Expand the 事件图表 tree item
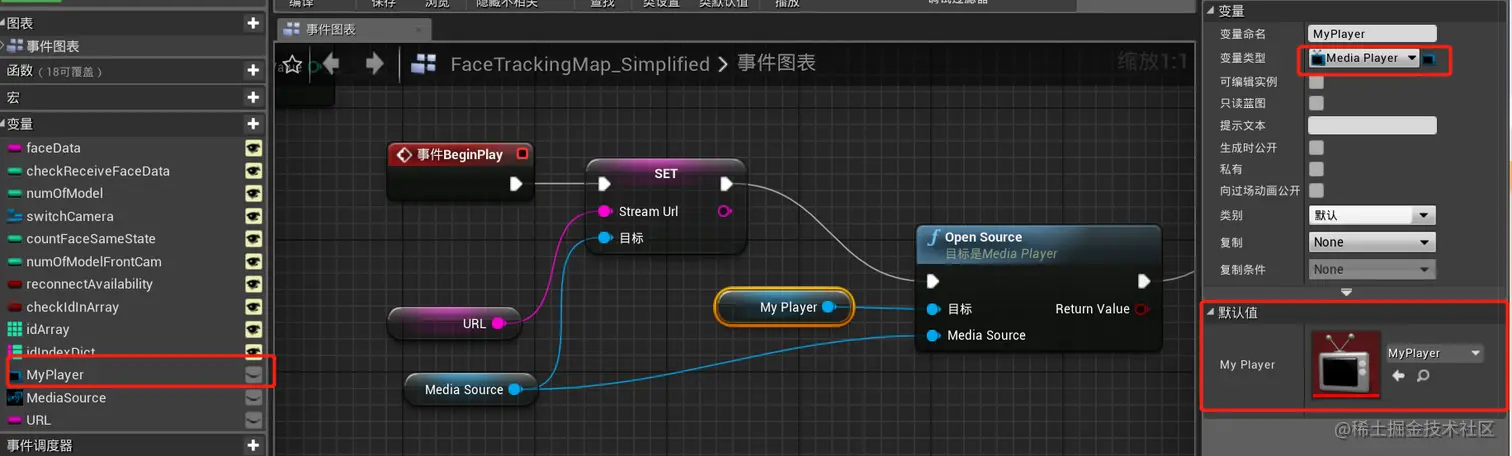Image resolution: width=1512 pixels, height=456 pixels. [x=4, y=46]
